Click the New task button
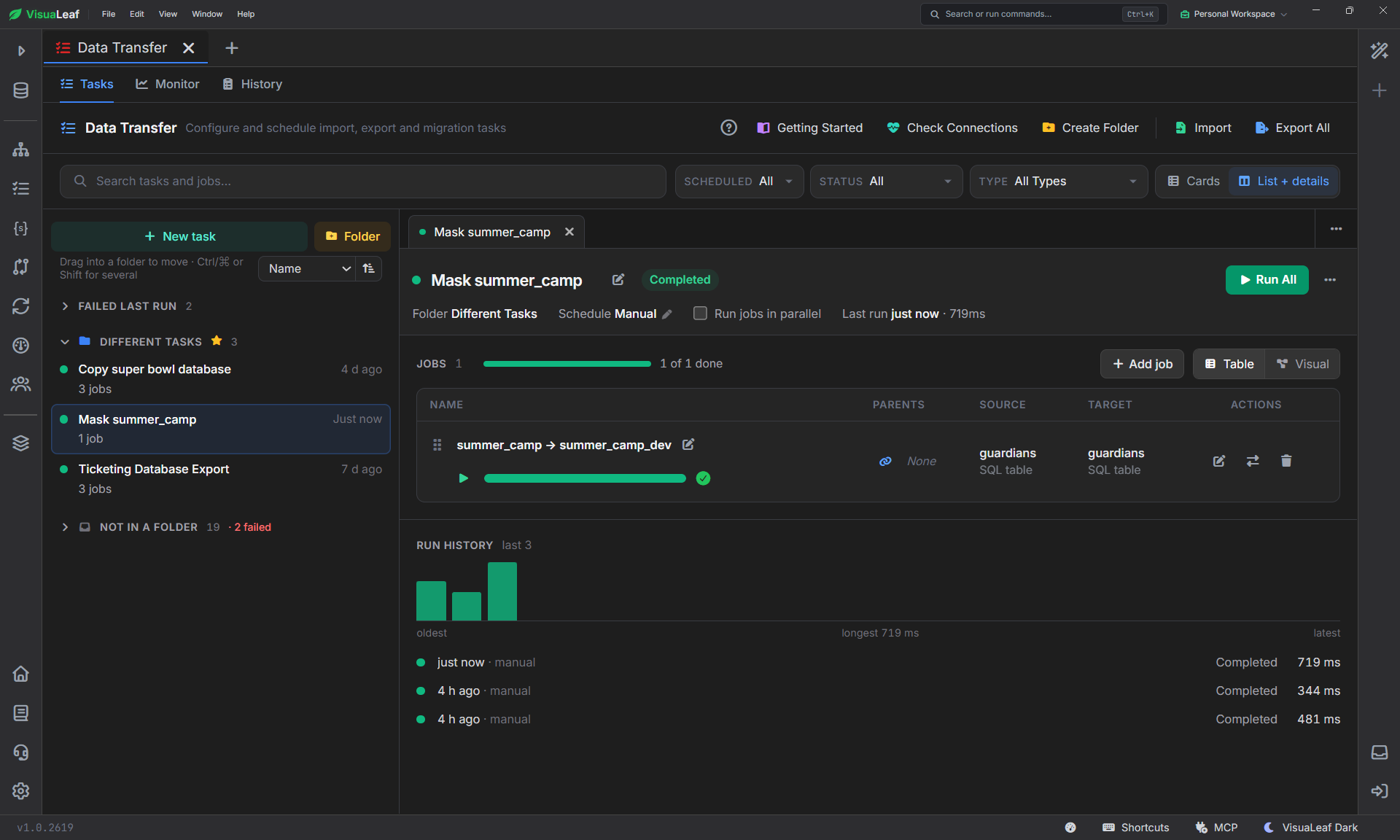Viewport: 1400px width, 840px height. pos(179,236)
